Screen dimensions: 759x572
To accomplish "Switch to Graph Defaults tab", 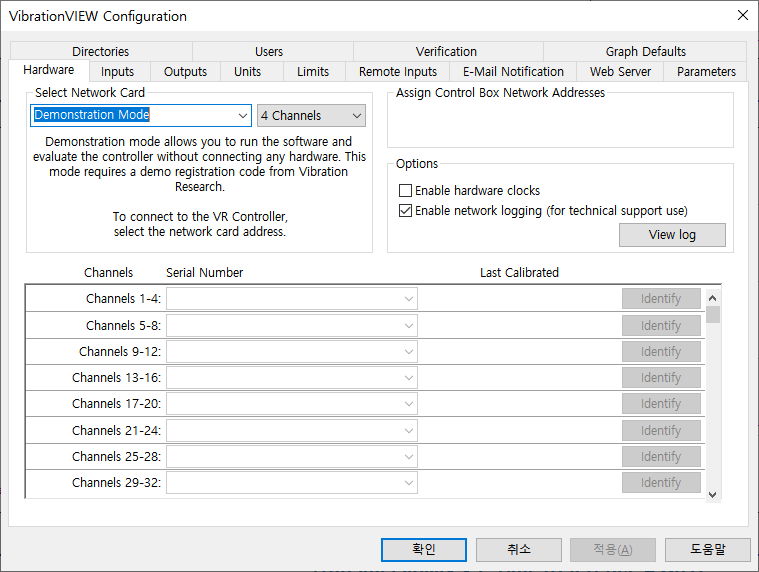I will click(645, 51).
